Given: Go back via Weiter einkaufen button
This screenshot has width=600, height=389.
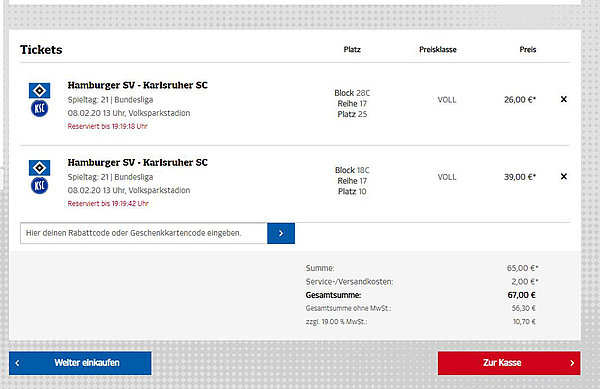Looking at the screenshot, I should click(80, 363).
